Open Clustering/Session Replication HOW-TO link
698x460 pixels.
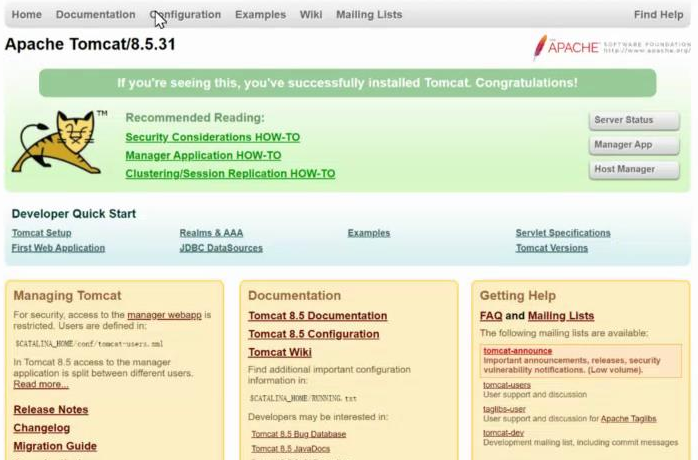pos(230,174)
